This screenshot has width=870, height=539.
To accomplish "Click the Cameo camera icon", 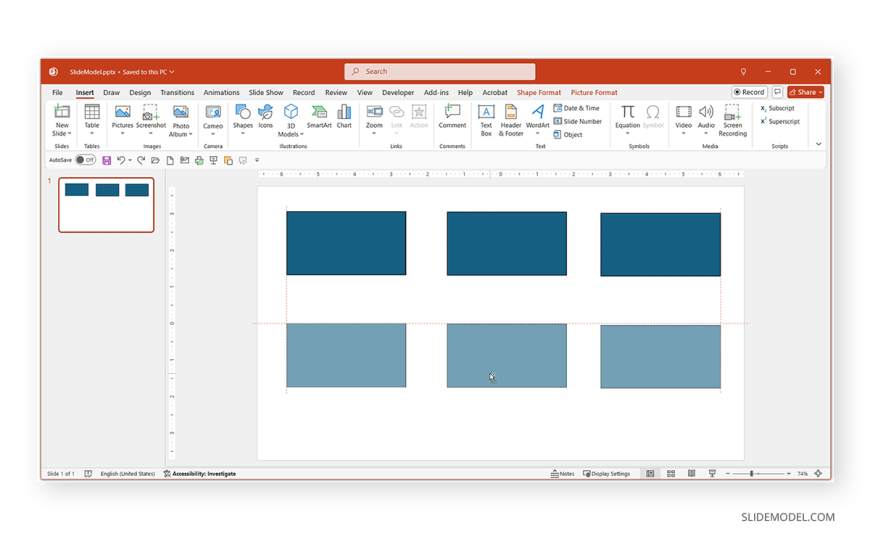I will pos(213,112).
